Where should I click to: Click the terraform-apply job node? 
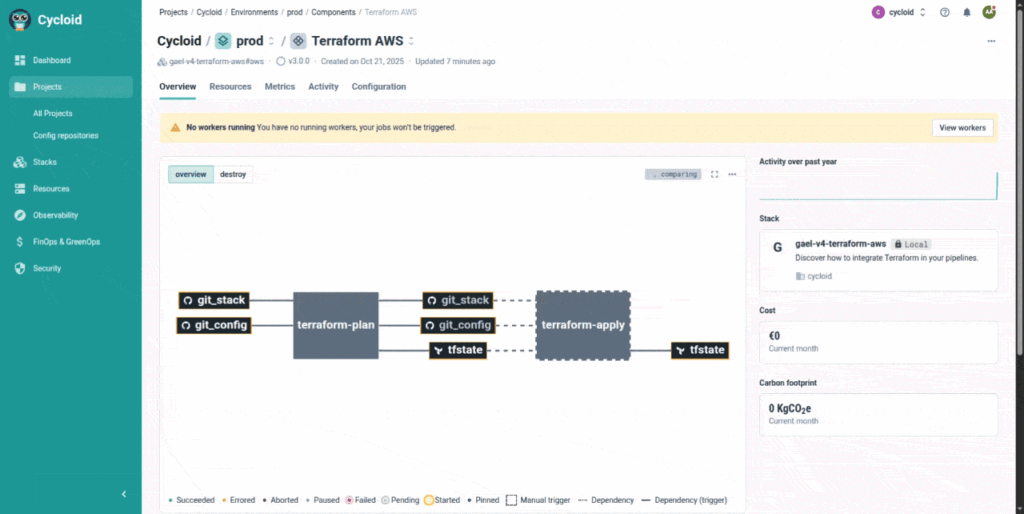tap(583, 325)
